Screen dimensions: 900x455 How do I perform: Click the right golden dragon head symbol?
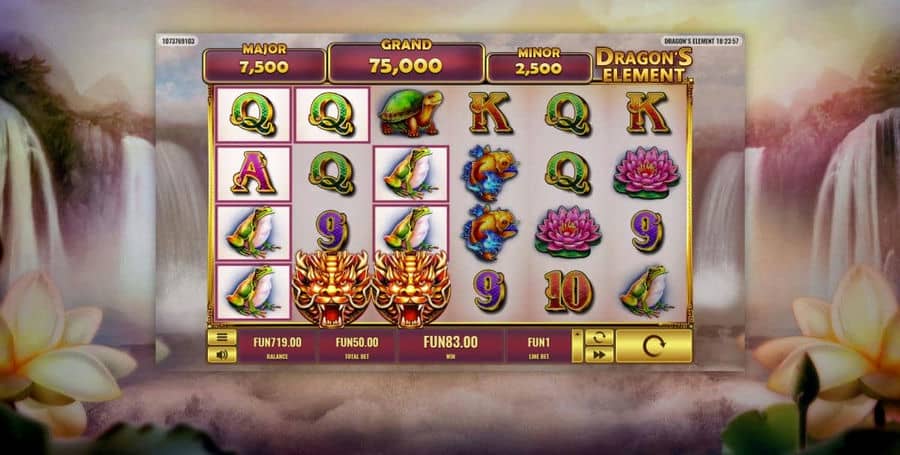coord(411,288)
